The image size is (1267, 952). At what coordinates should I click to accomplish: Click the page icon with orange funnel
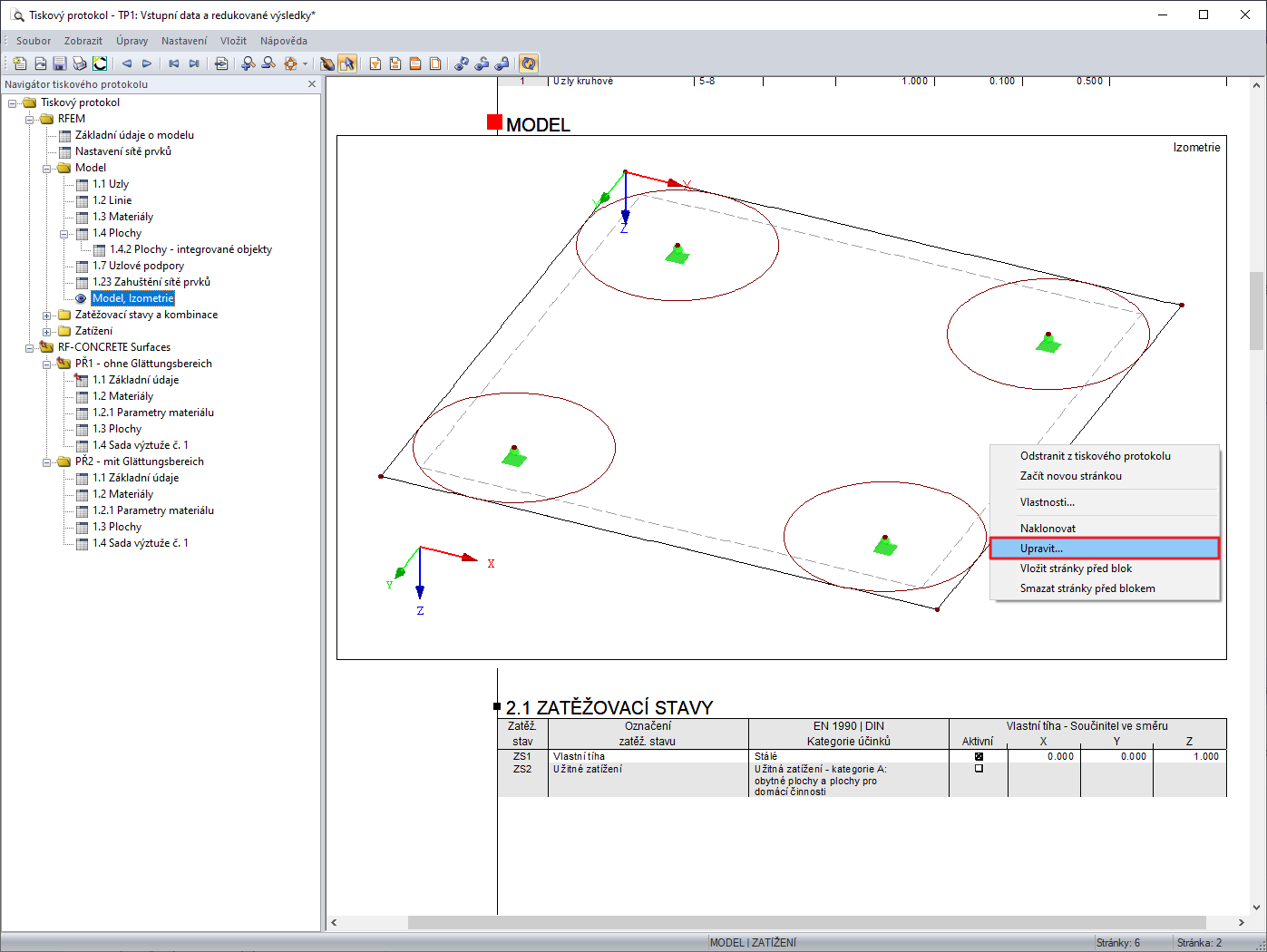[x=375, y=63]
